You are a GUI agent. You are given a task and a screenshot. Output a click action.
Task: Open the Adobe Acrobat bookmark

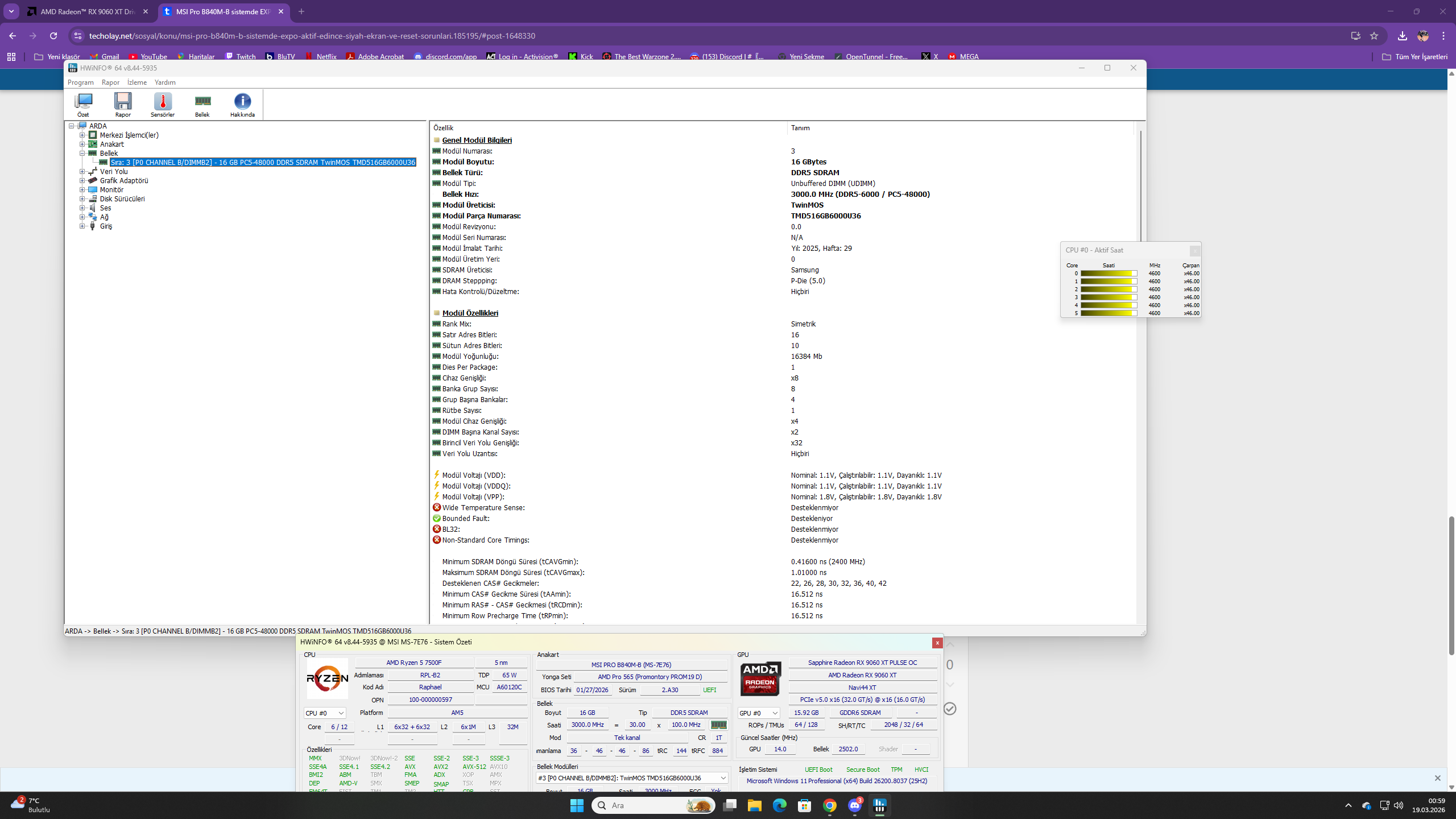pyautogui.click(x=375, y=57)
